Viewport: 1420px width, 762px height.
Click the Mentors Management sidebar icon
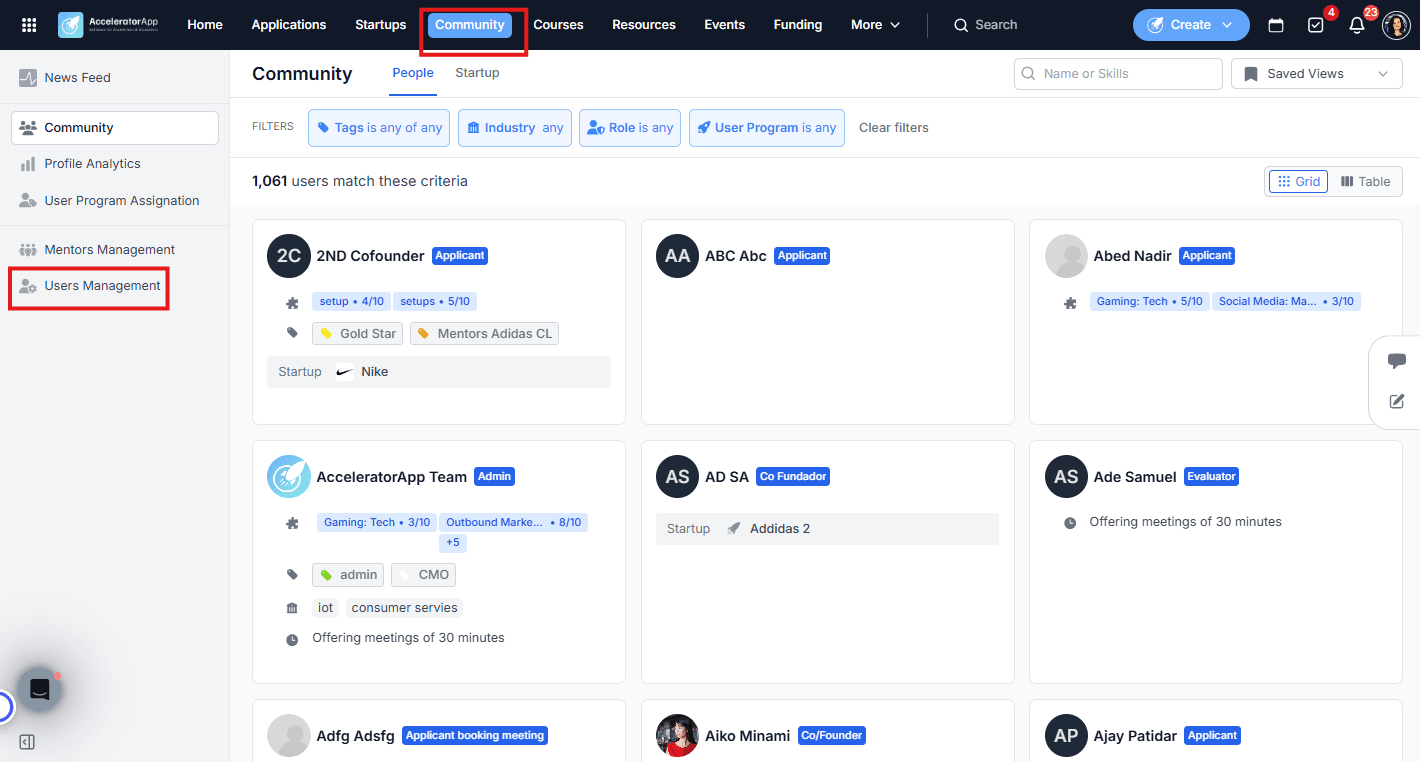28,250
